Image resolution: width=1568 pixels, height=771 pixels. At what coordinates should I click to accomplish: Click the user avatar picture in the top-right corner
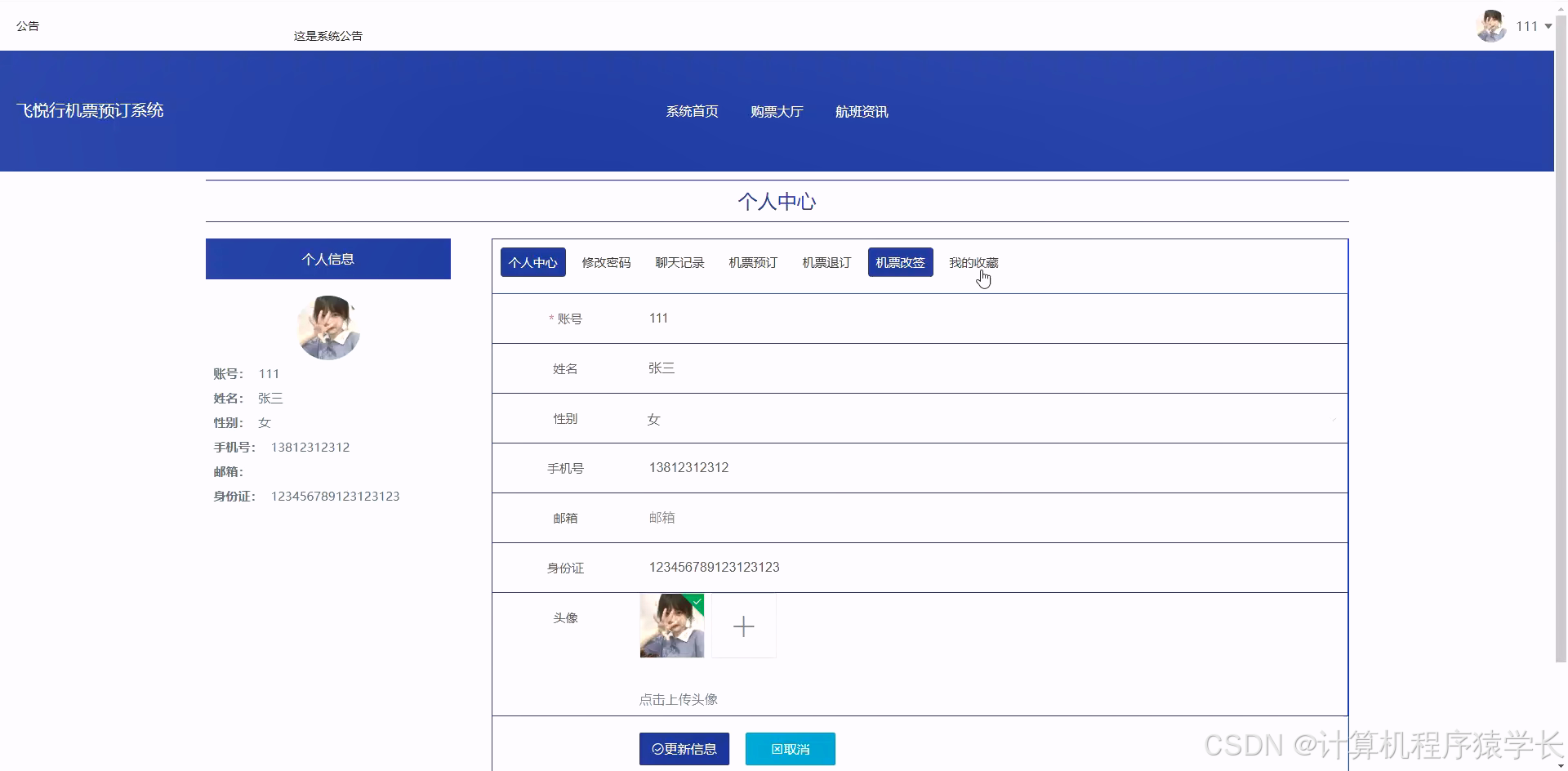point(1490,25)
